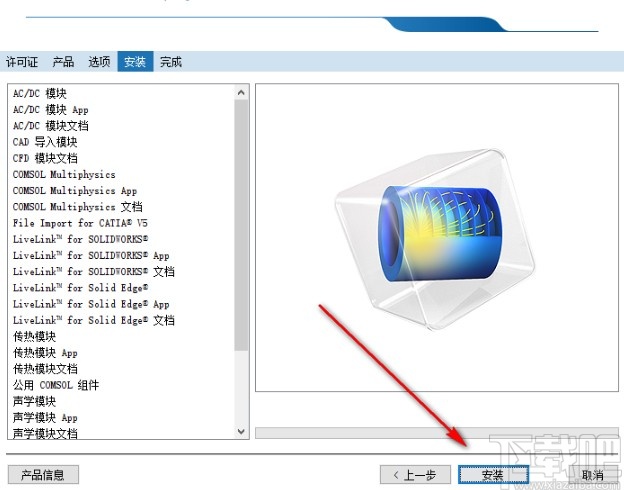Switch to the 完成 tab
624x490 pixels.
(171, 62)
